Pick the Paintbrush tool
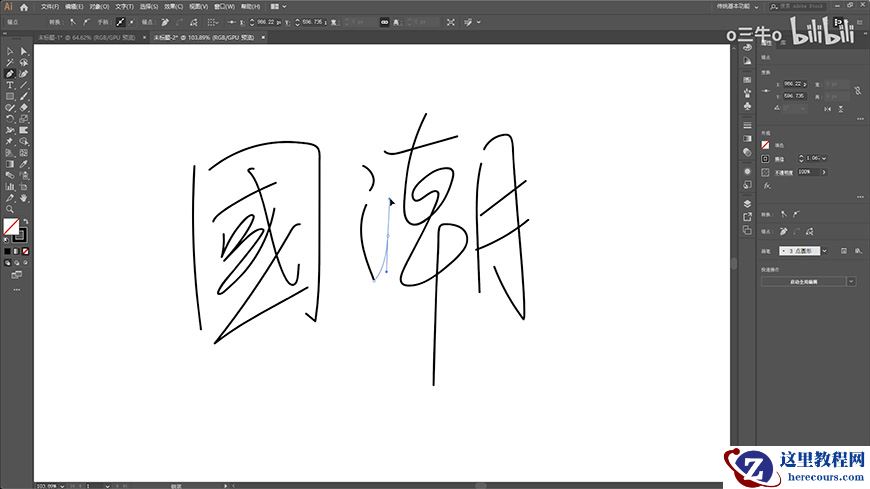870x489 pixels. pyautogui.click(x=23, y=96)
